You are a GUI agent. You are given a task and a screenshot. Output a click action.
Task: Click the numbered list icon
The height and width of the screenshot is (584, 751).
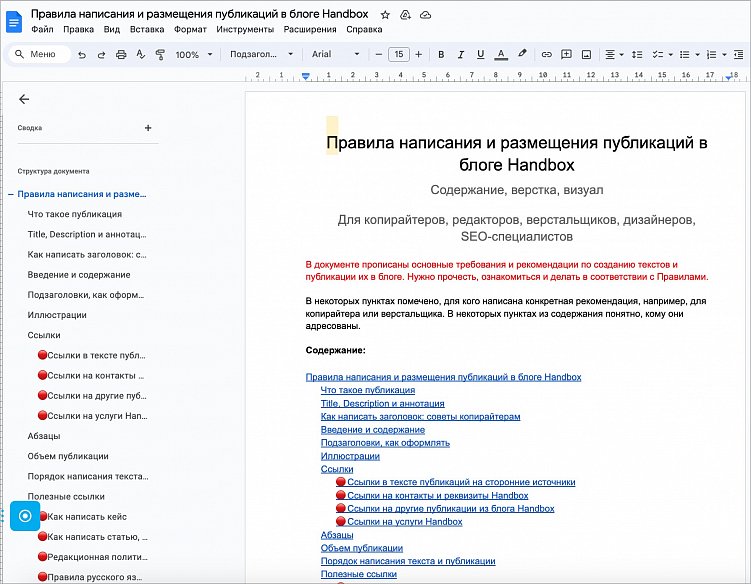[712, 55]
